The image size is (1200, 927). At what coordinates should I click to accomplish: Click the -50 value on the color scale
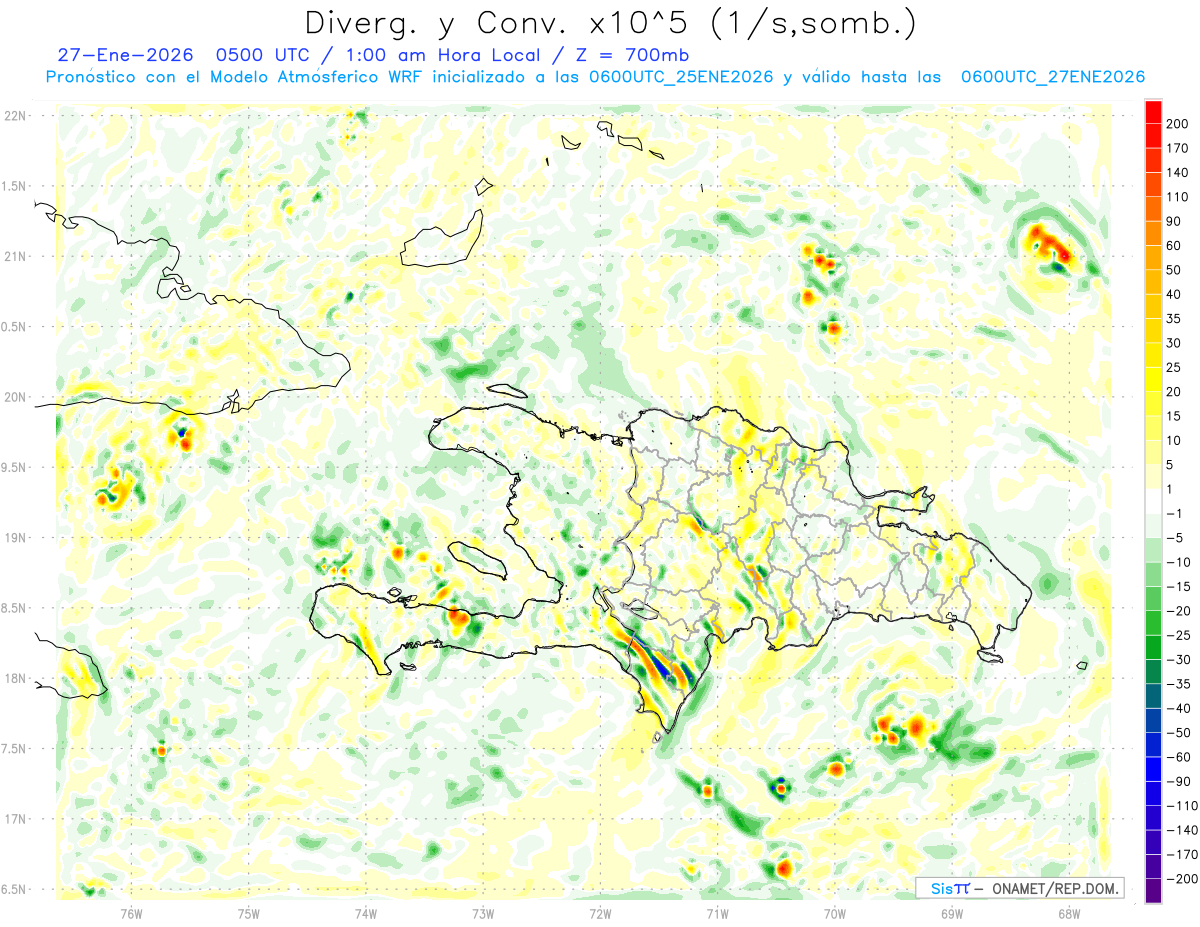1179,733
